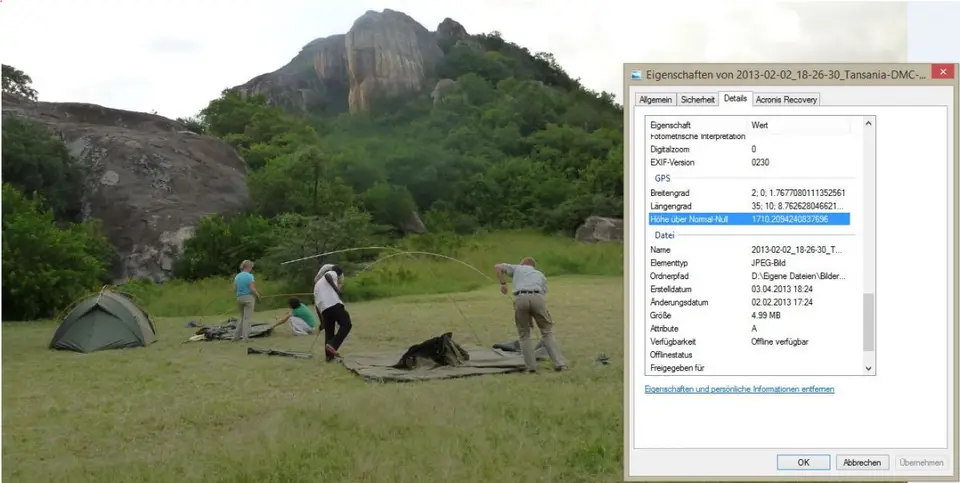This screenshot has height=483, width=960.
Task: Open the Sicherheit tab
Action: (x=697, y=100)
